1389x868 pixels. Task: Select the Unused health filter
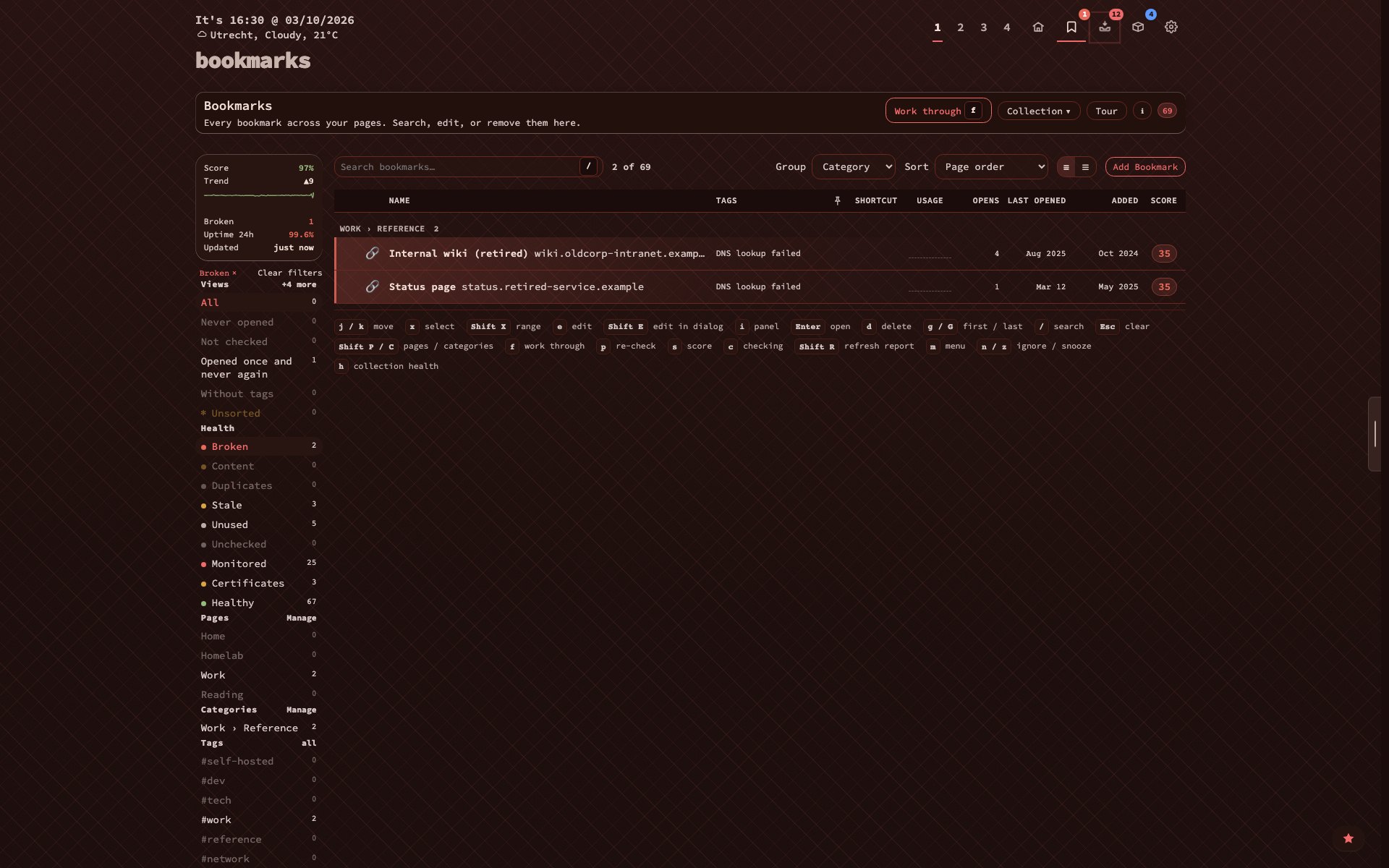tap(258, 524)
